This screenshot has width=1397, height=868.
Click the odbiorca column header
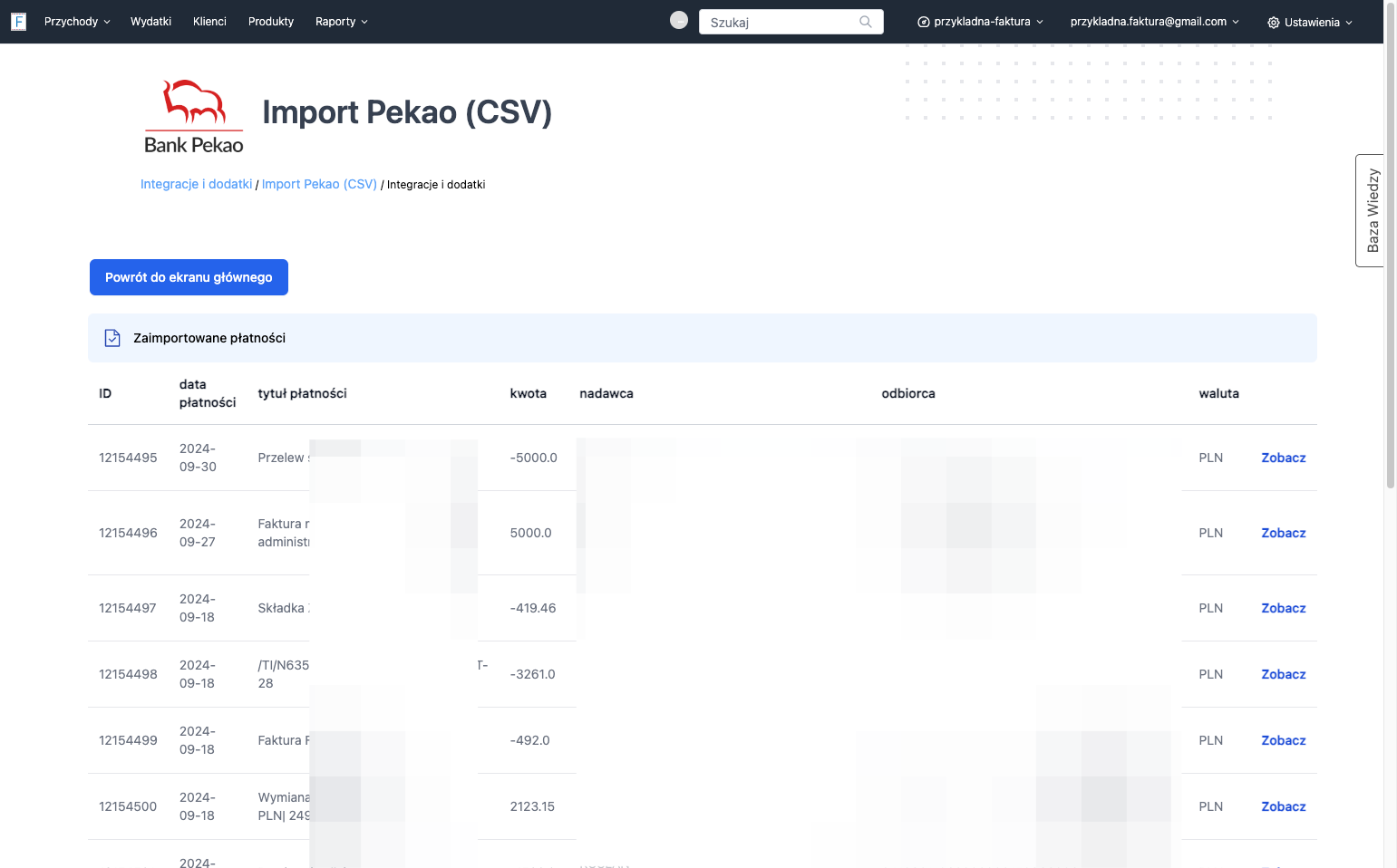[x=908, y=393]
